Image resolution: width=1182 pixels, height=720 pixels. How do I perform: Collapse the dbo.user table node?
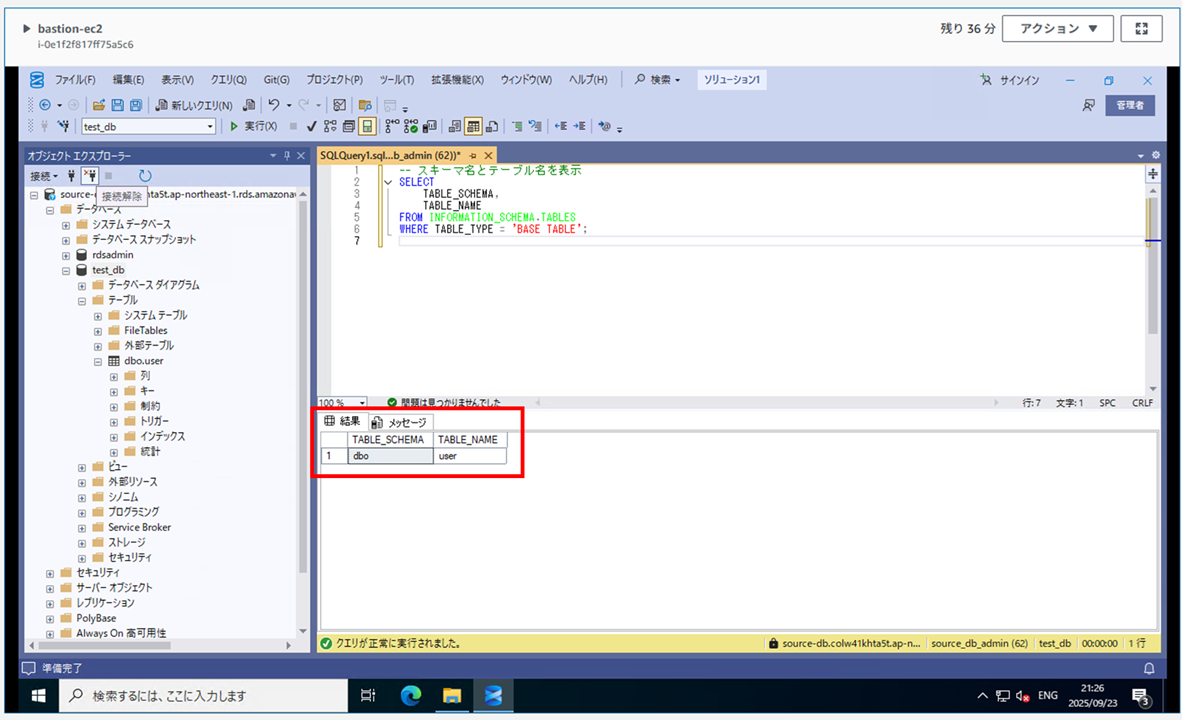click(98, 361)
